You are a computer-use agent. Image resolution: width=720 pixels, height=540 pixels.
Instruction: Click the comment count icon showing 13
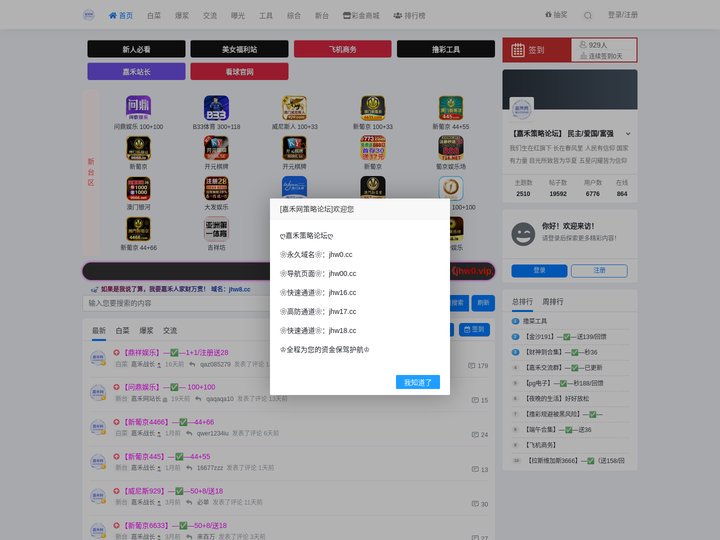[475, 469]
